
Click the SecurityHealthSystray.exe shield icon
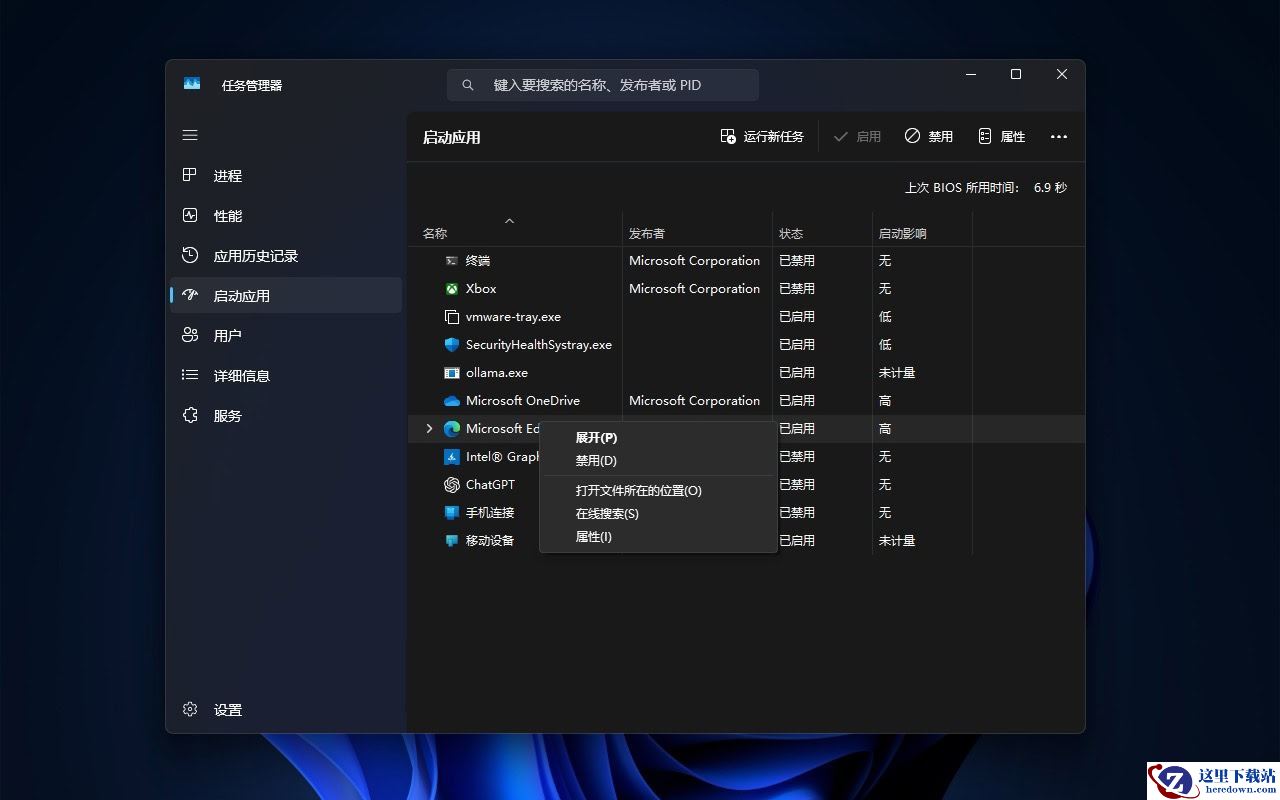(452, 344)
